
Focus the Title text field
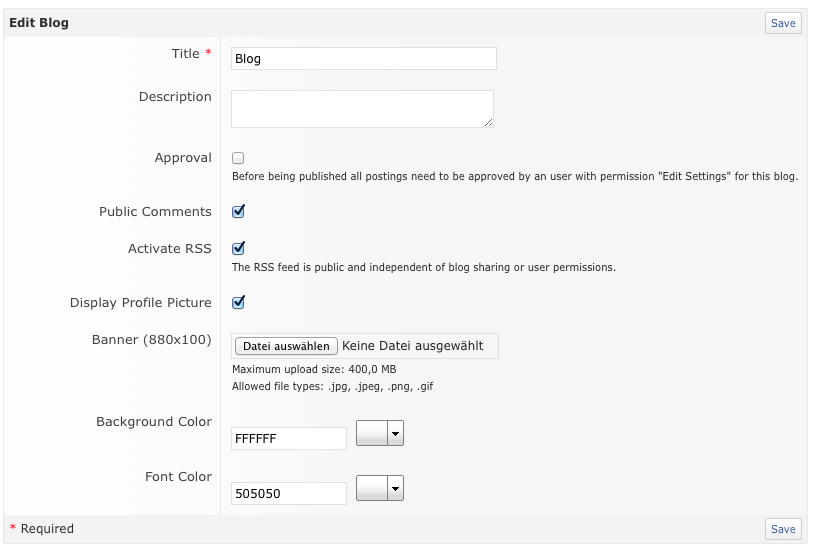(x=363, y=59)
